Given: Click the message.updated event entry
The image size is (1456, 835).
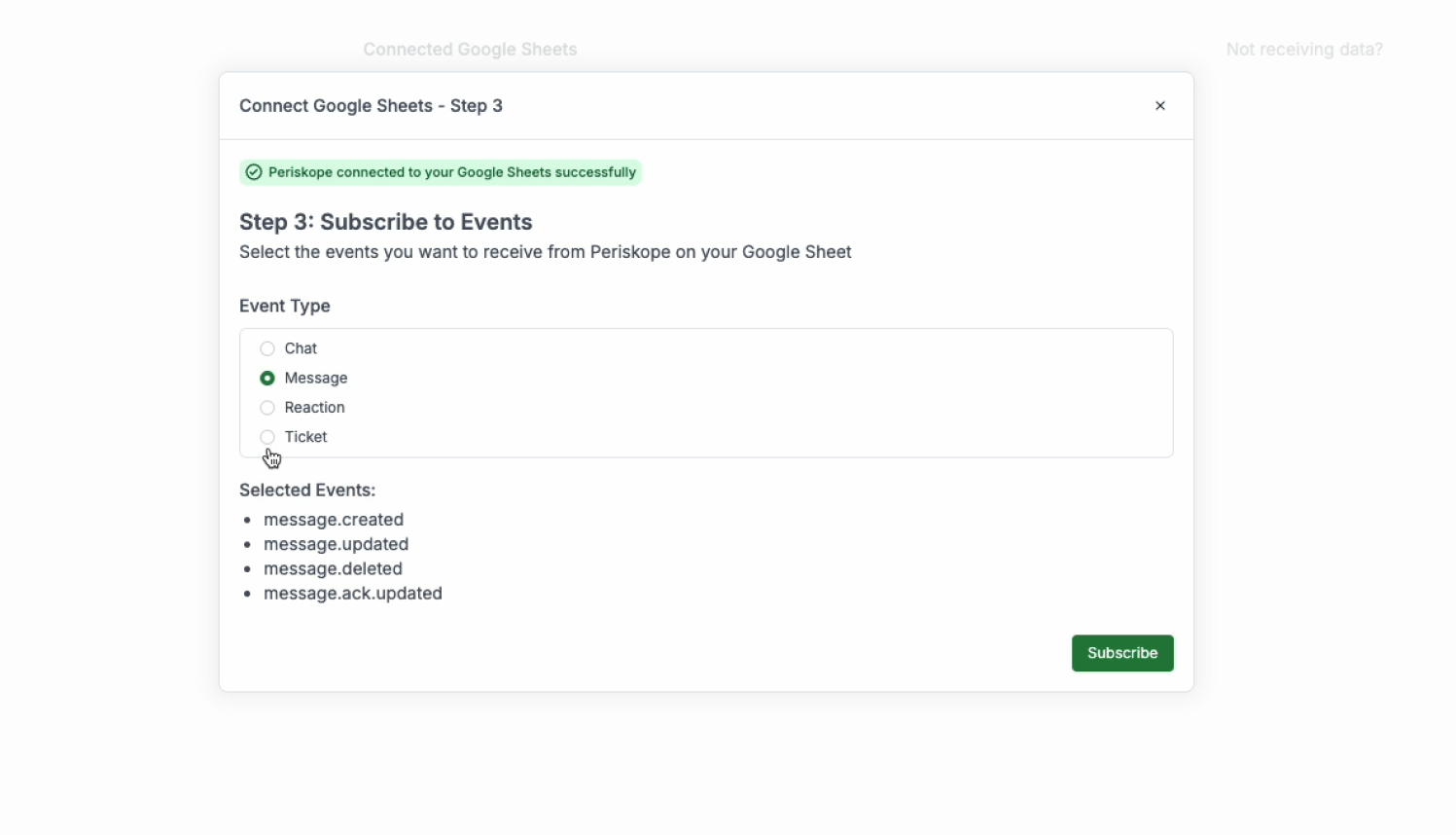Looking at the screenshot, I should [337, 544].
